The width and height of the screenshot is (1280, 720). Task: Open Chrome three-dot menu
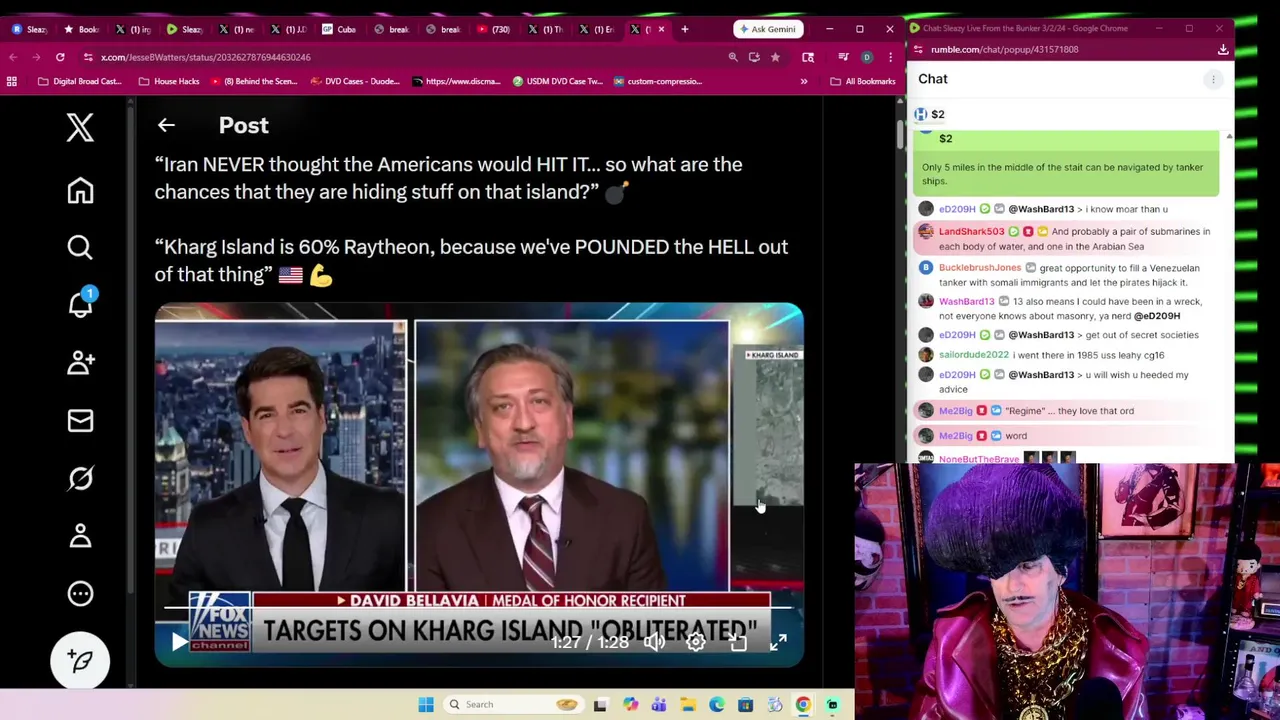pyautogui.click(x=890, y=57)
